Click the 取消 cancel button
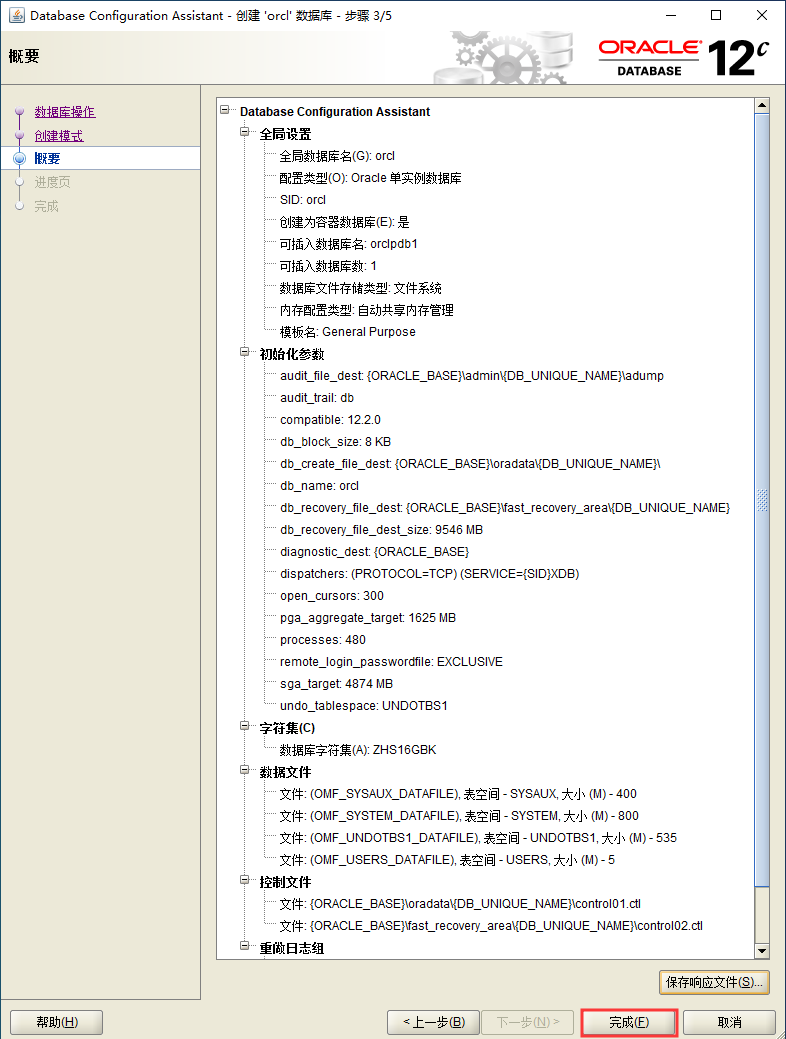786x1039 pixels. (x=729, y=1022)
